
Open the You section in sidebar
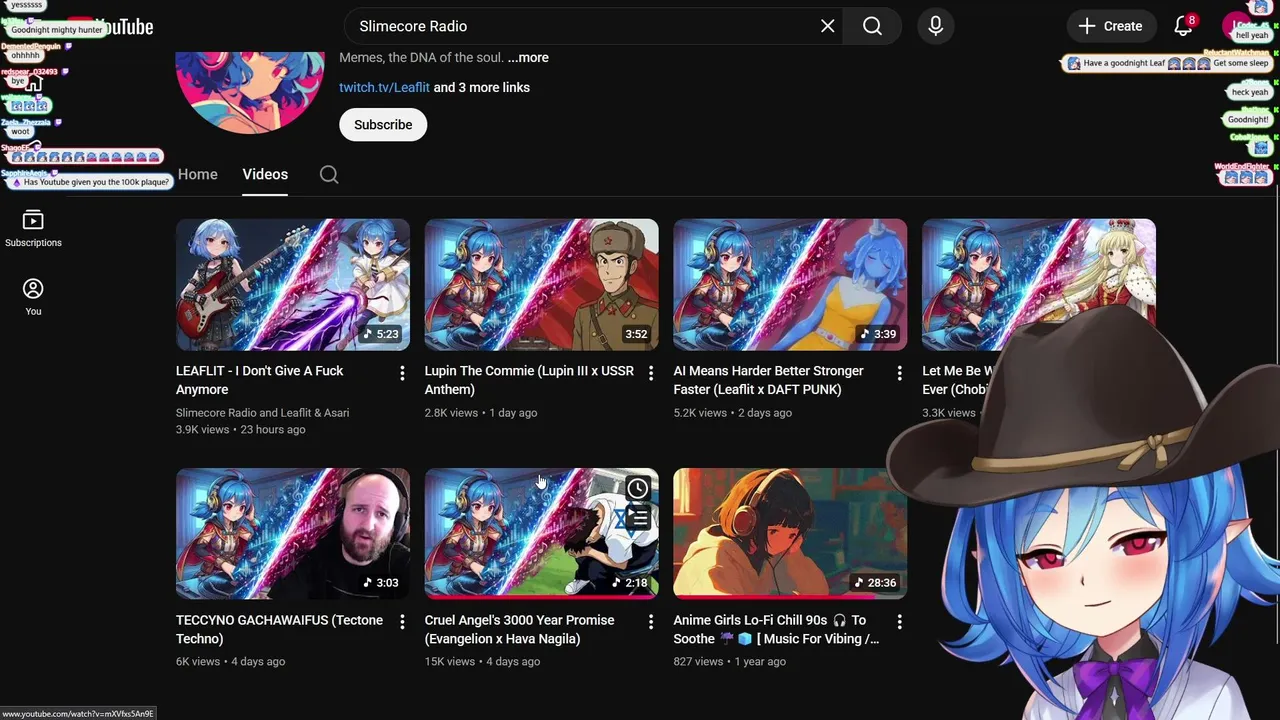(33, 297)
